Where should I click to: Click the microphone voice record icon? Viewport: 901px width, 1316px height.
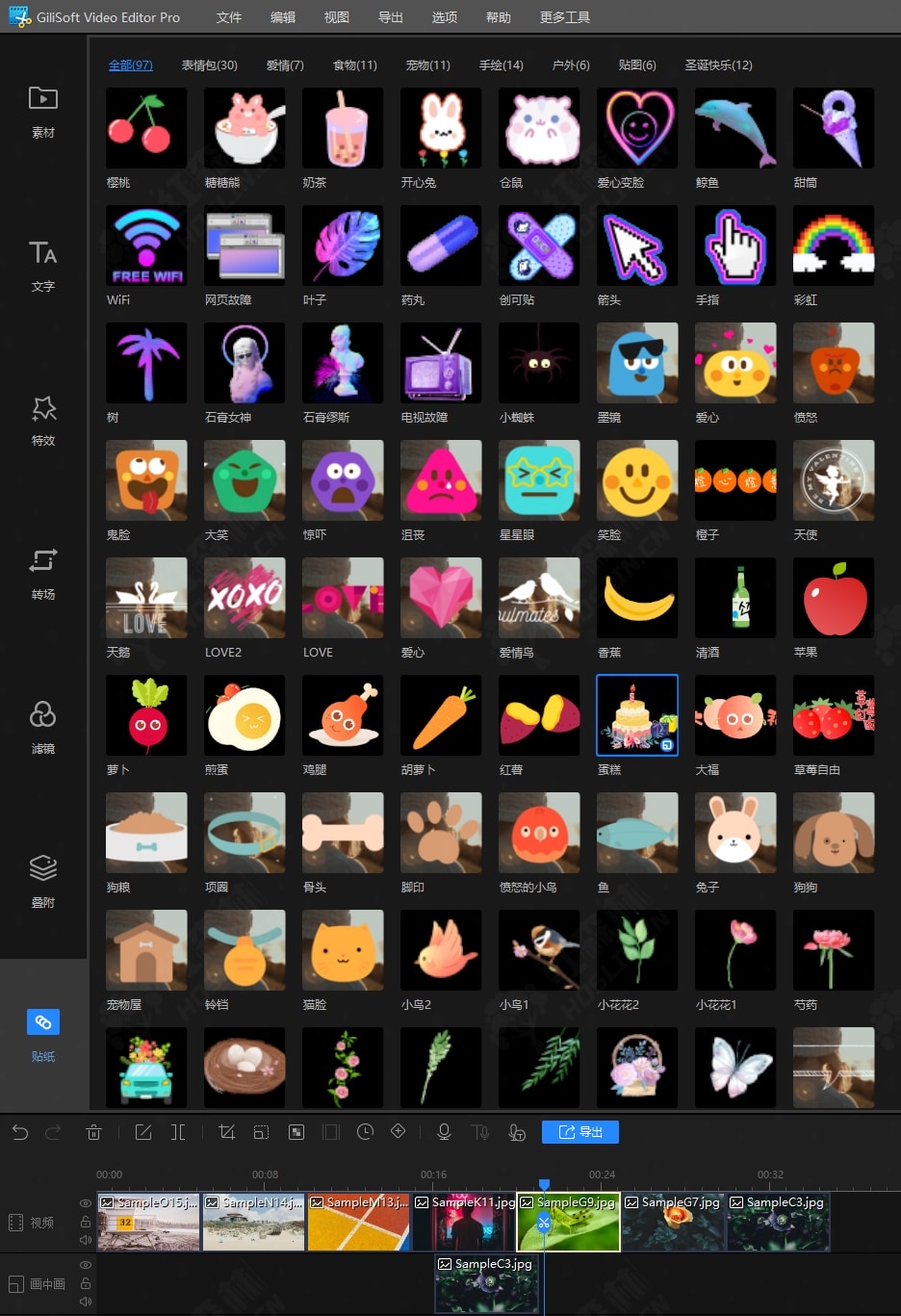(444, 1132)
